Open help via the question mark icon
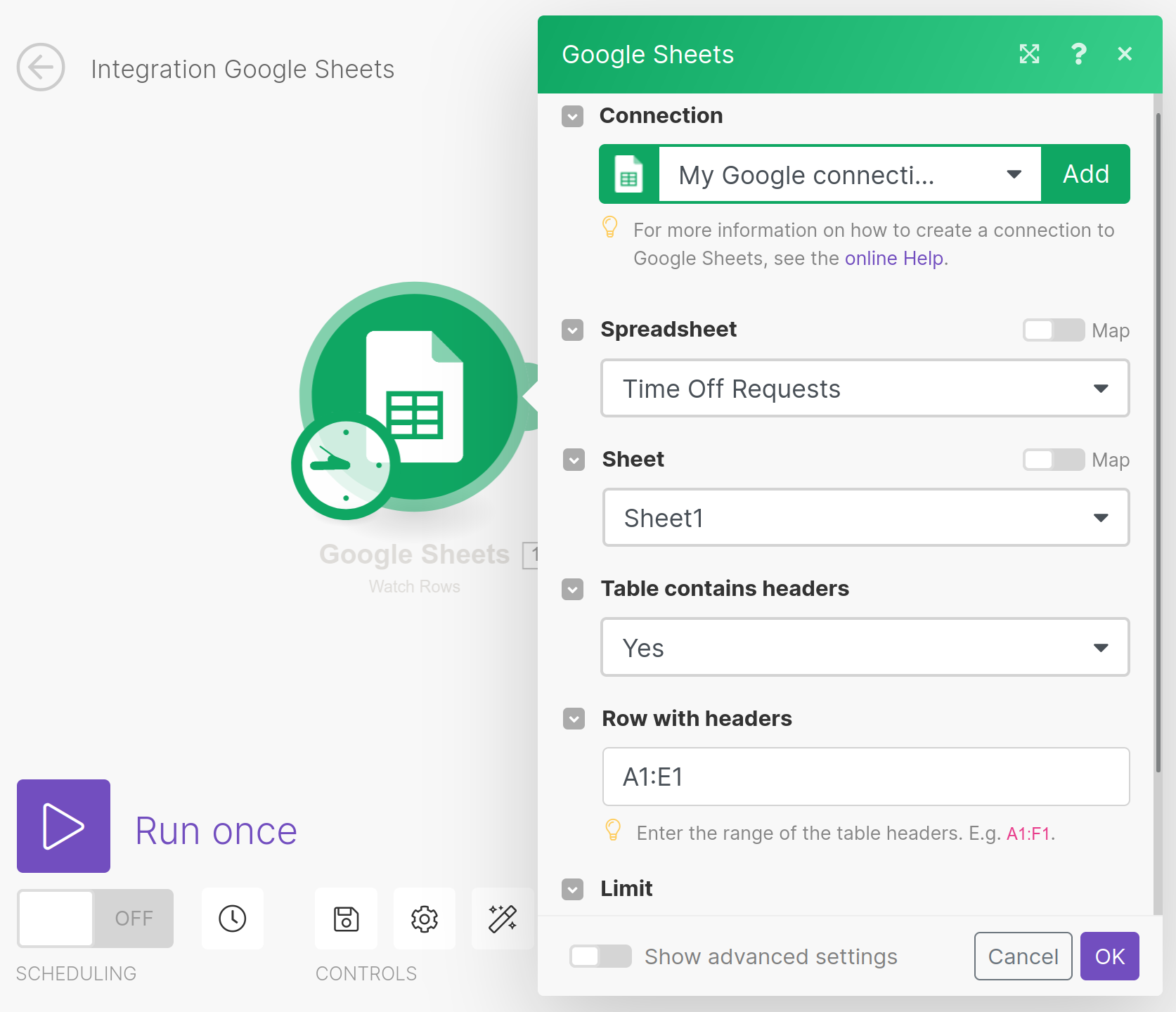Image resolution: width=1176 pixels, height=1012 pixels. 1078,54
